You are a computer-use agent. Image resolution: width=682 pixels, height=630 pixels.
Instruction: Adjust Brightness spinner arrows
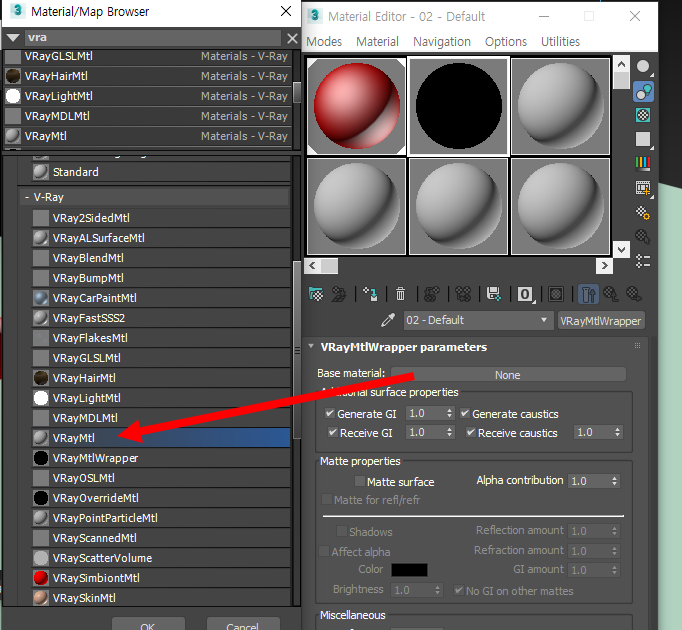tap(438, 590)
